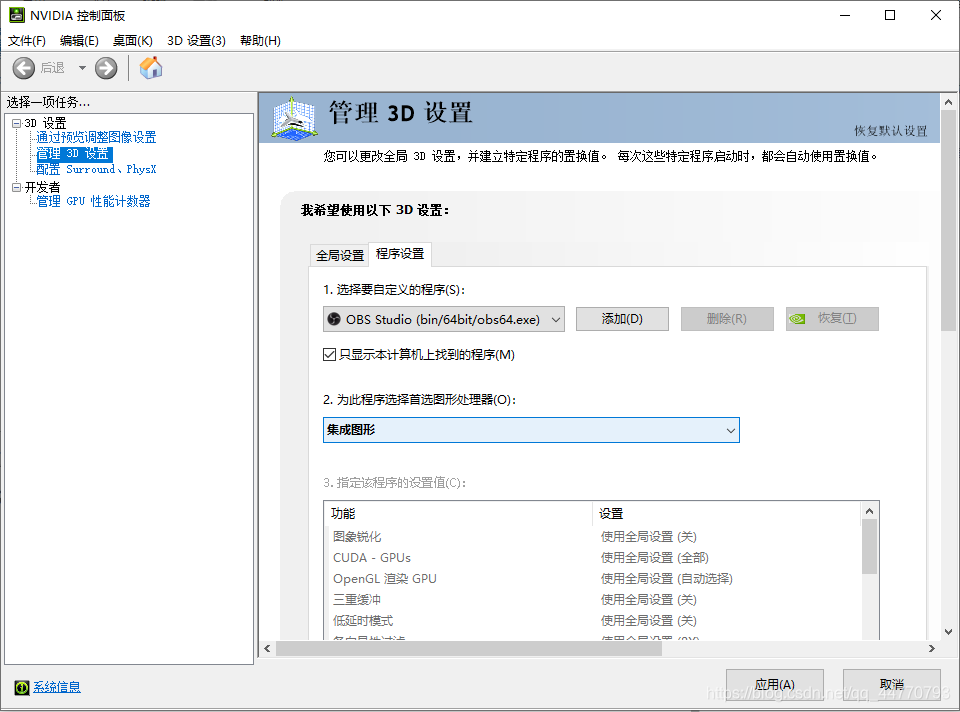Image resolution: width=960 pixels, height=712 pixels.
Task: Open the 系统信息 link
Action: tap(57, 687)
